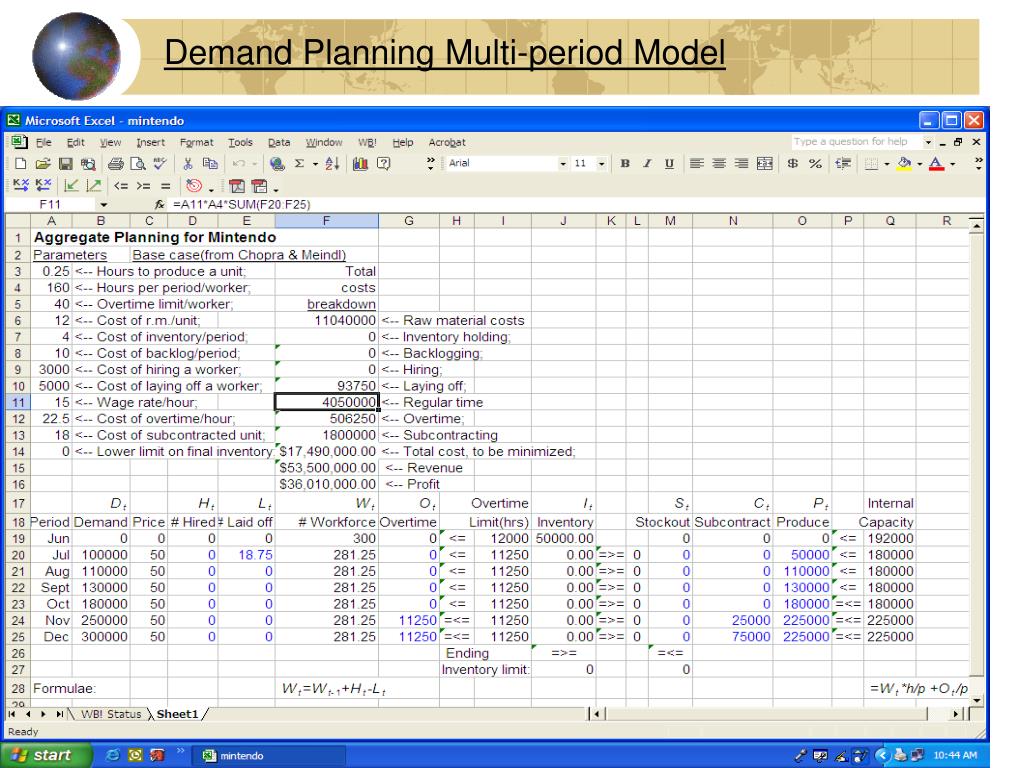Cut selection with the scissors icon

[188, 164]
